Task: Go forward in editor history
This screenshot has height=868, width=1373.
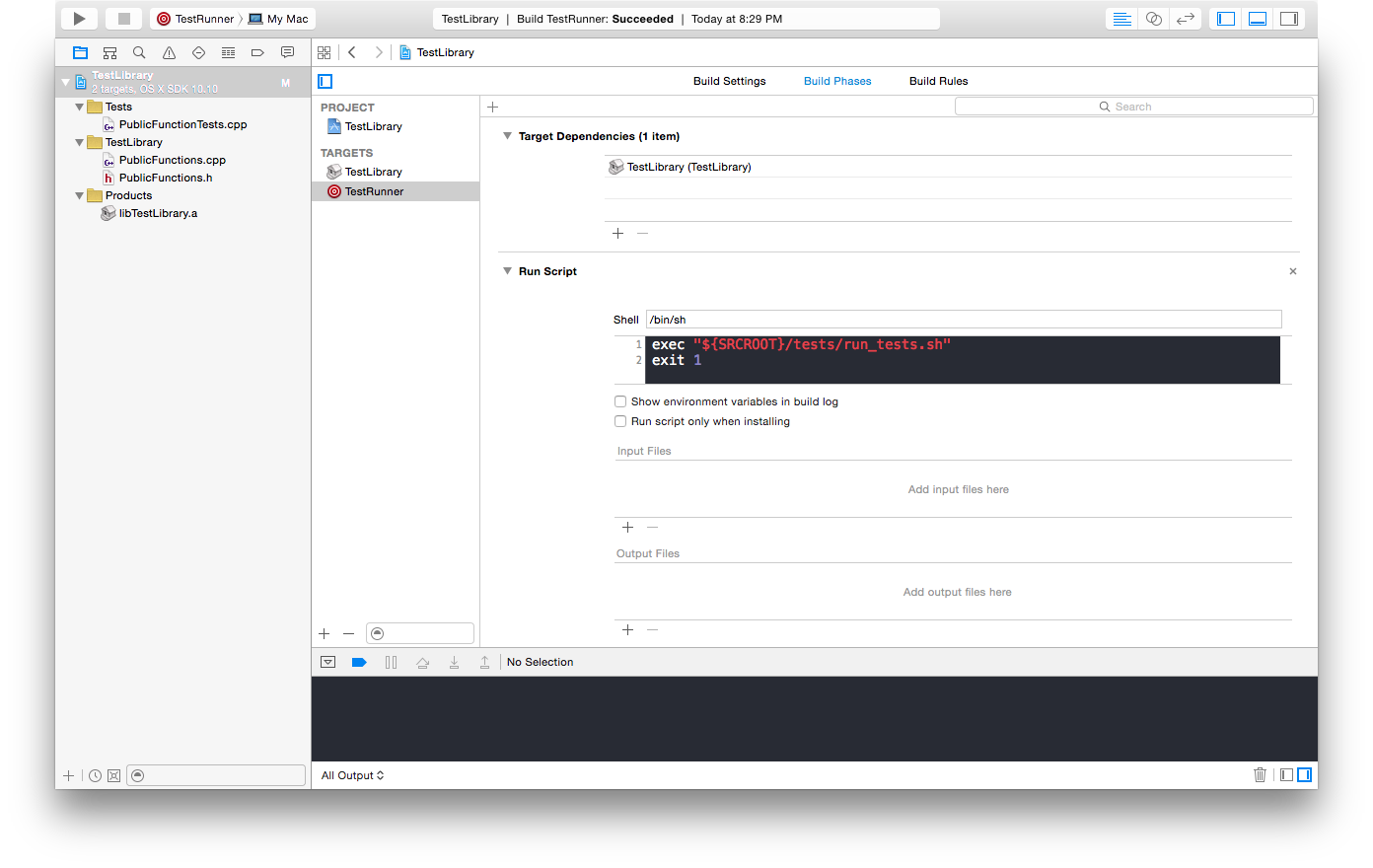Action: (x=379, y=52)
